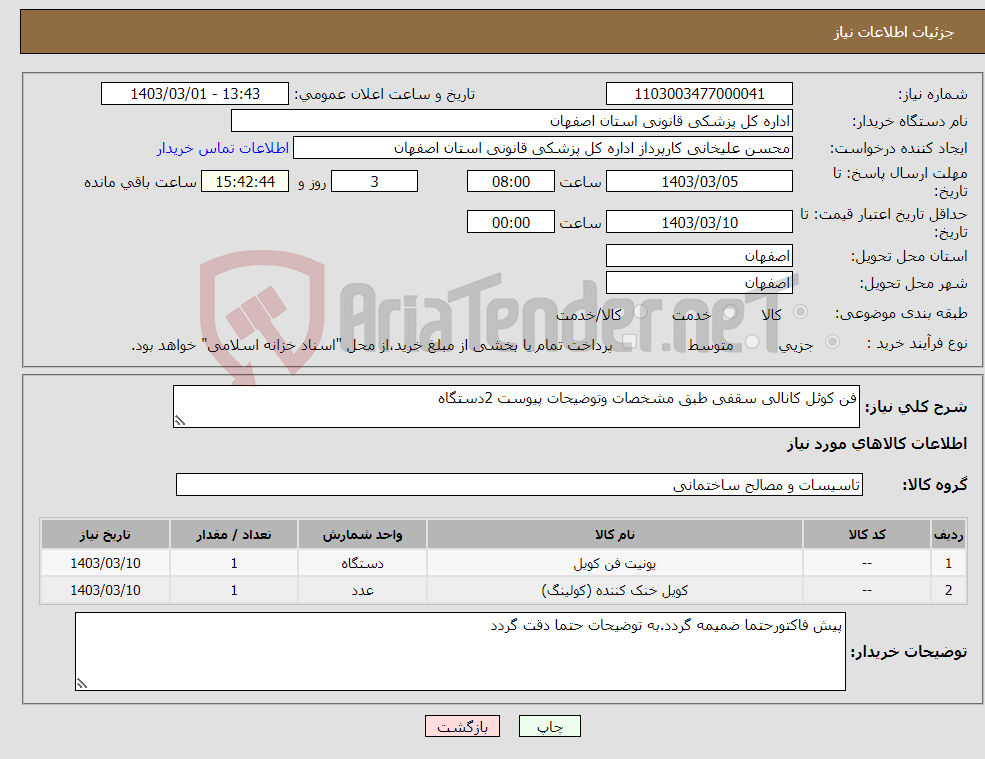The width and height of the screenshot is (985, 759).
Task: Click the page title جزئیات اطلاعات نیاز
Action: [x=894, y=32]
